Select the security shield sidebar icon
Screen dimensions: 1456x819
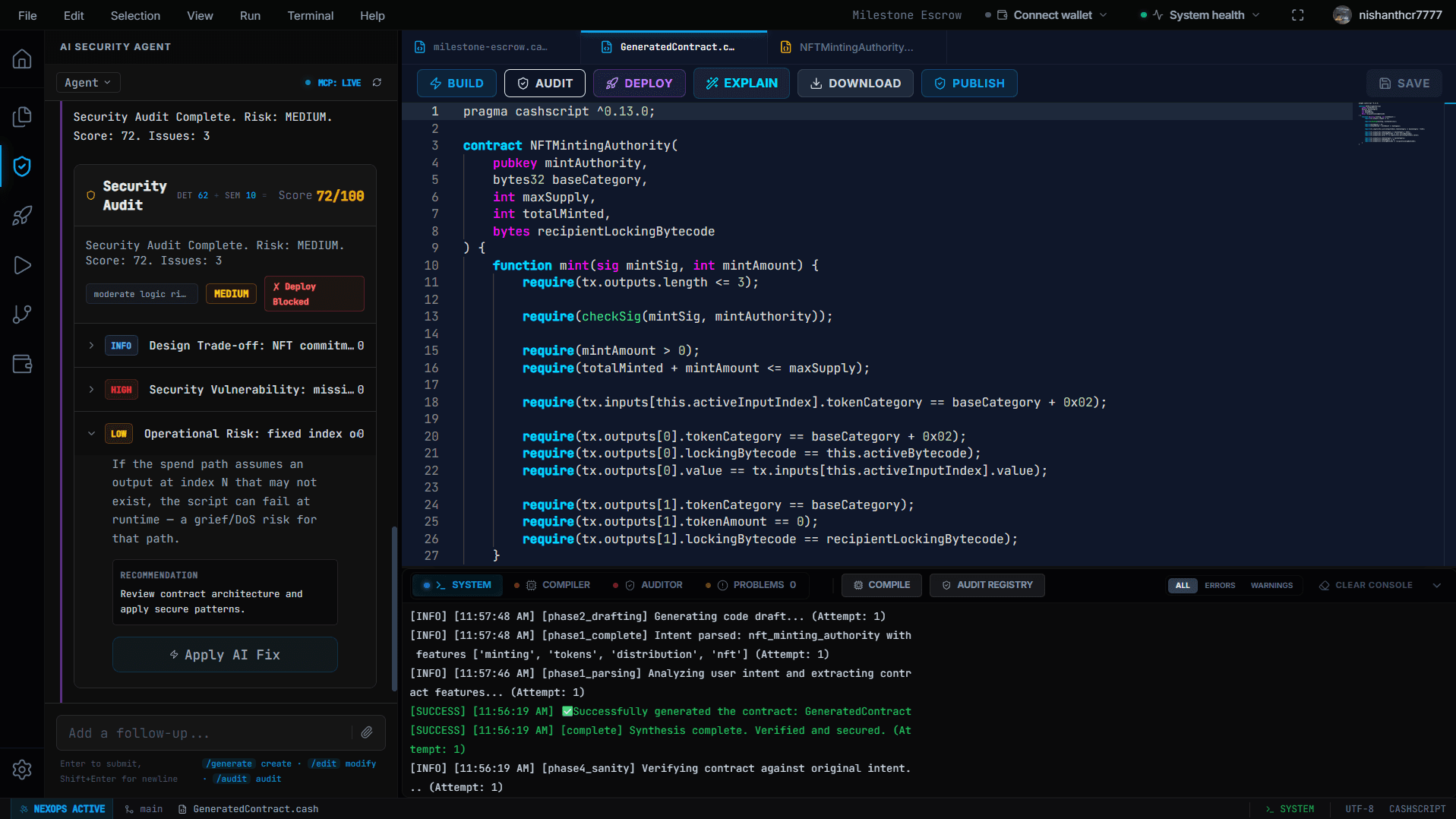pyautogui.click(x=22, y=166)
